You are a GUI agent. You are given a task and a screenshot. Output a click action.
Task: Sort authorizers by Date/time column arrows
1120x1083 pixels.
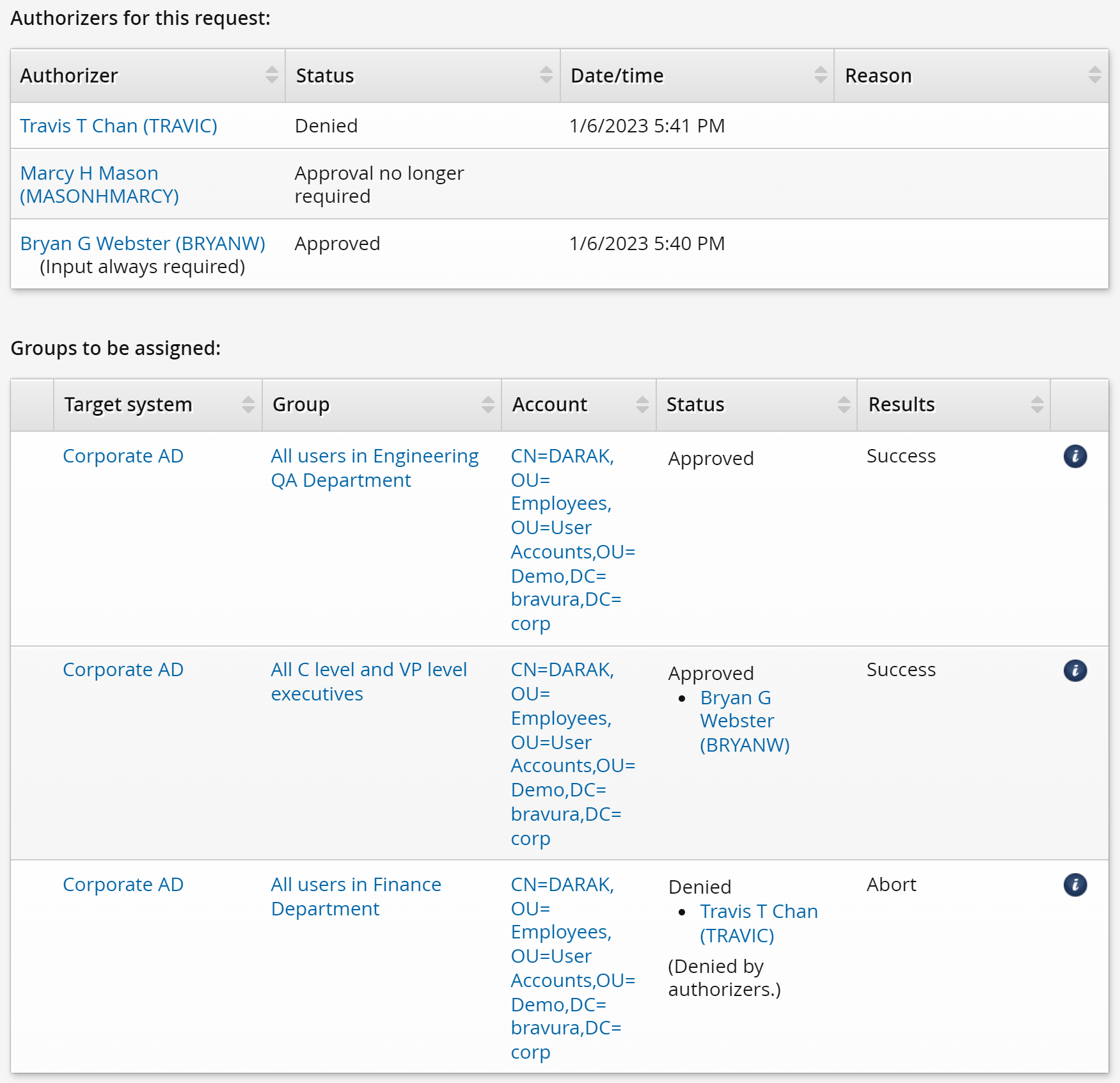point(820,75)
